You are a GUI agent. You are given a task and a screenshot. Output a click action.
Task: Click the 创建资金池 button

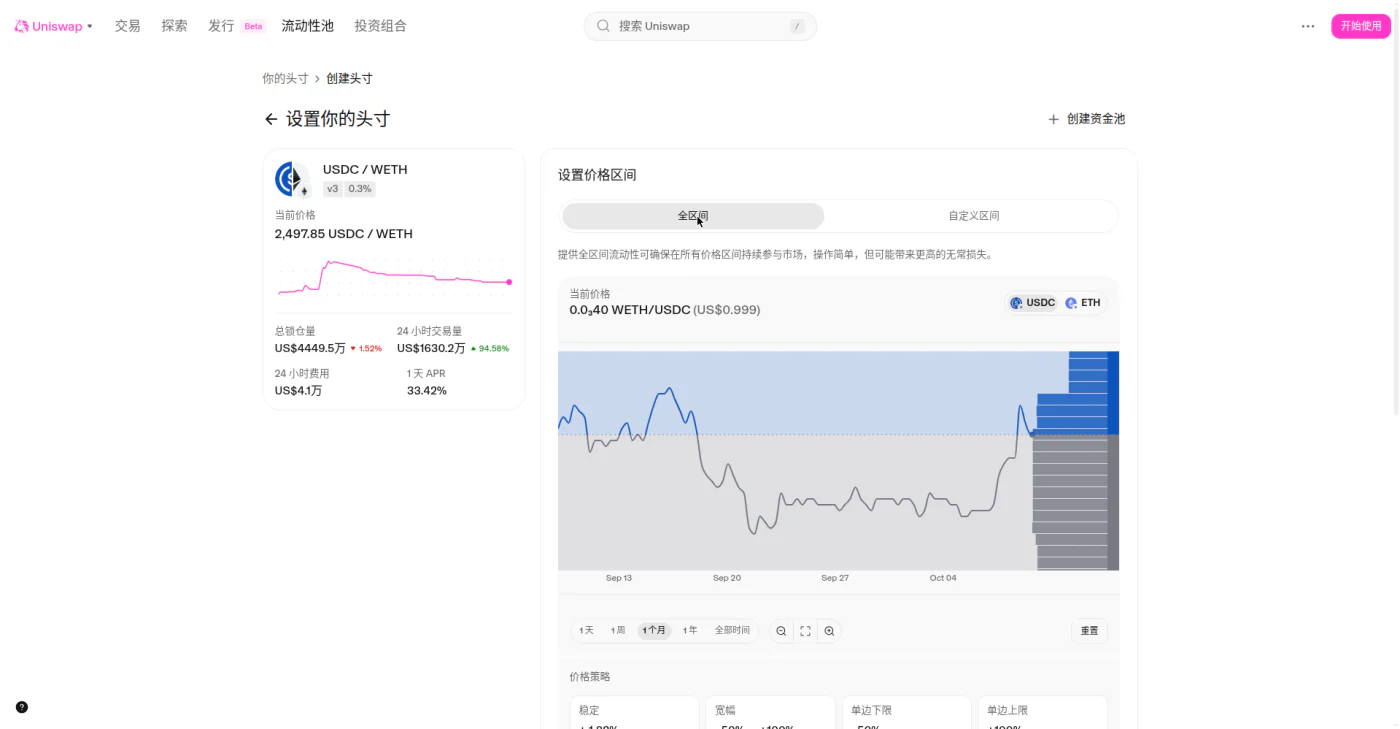(1086, 119)
